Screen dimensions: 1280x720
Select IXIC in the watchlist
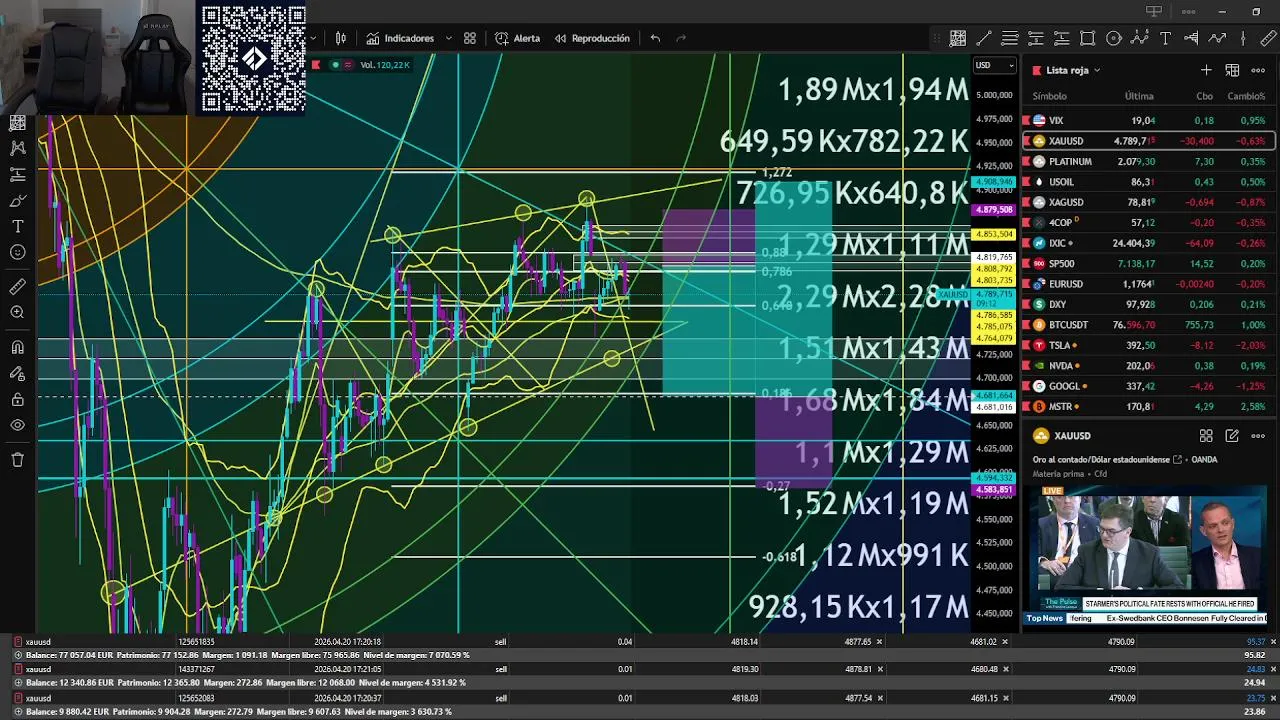(1148, 243)
